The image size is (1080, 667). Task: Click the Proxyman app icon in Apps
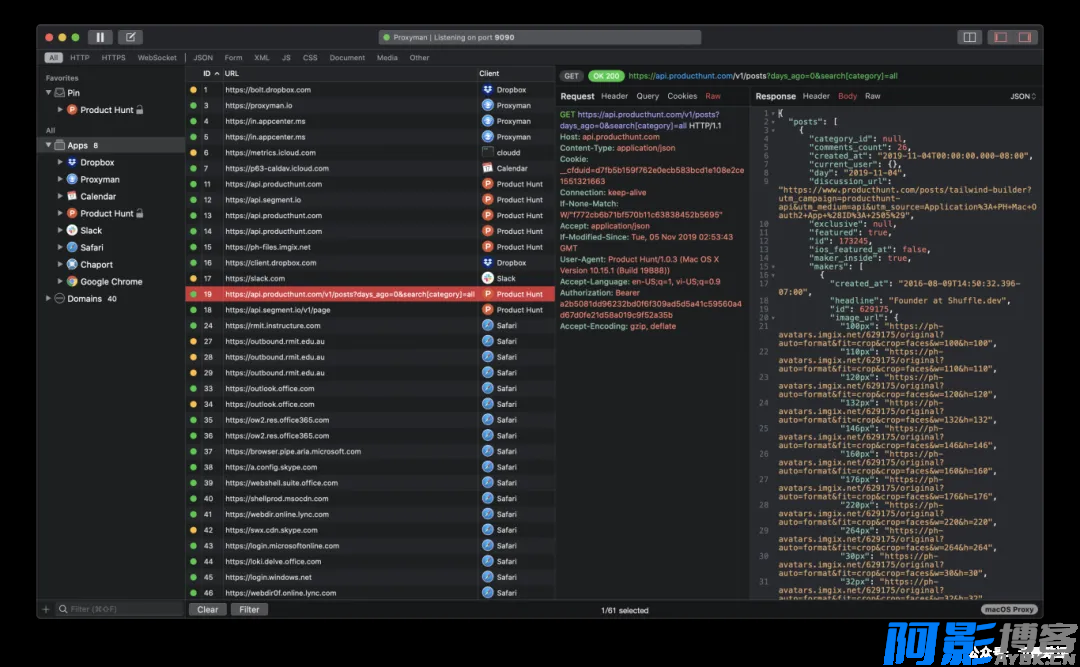(x=72, y=179)
